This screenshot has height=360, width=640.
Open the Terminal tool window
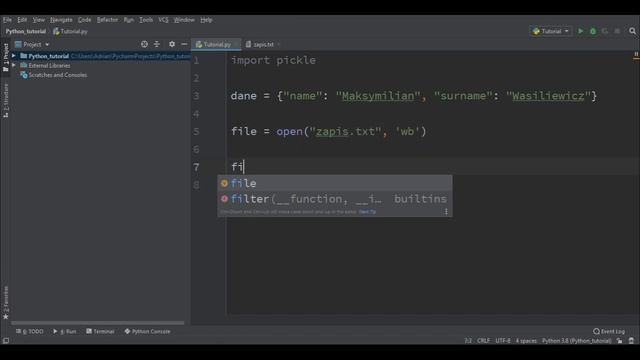coord(100,331)
